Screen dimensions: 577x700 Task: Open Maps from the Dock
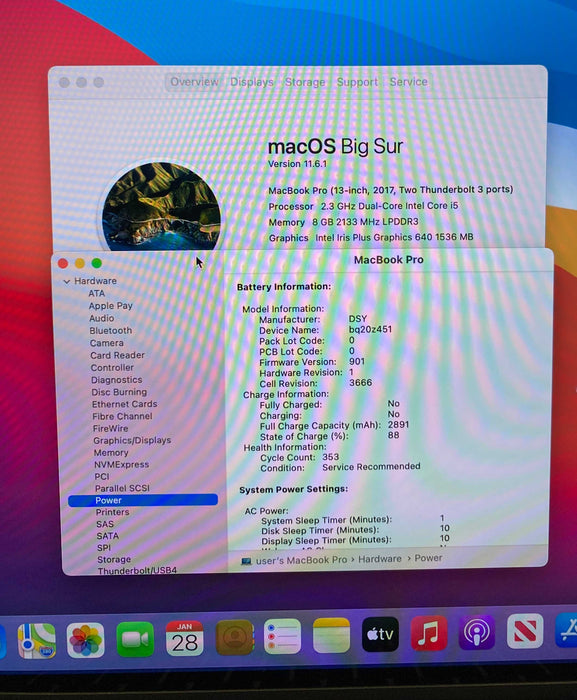click(37, 641)
